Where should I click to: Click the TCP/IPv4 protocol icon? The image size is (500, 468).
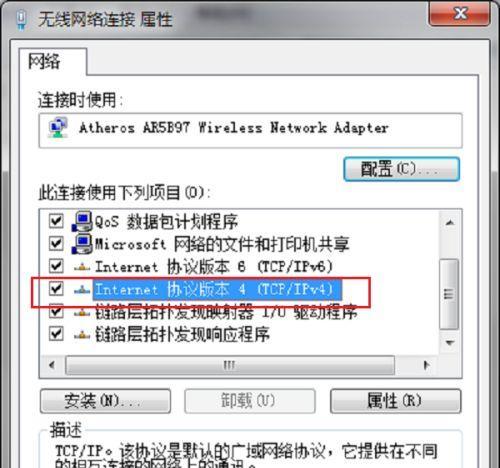pyautogui.click(x=82, y=290)
